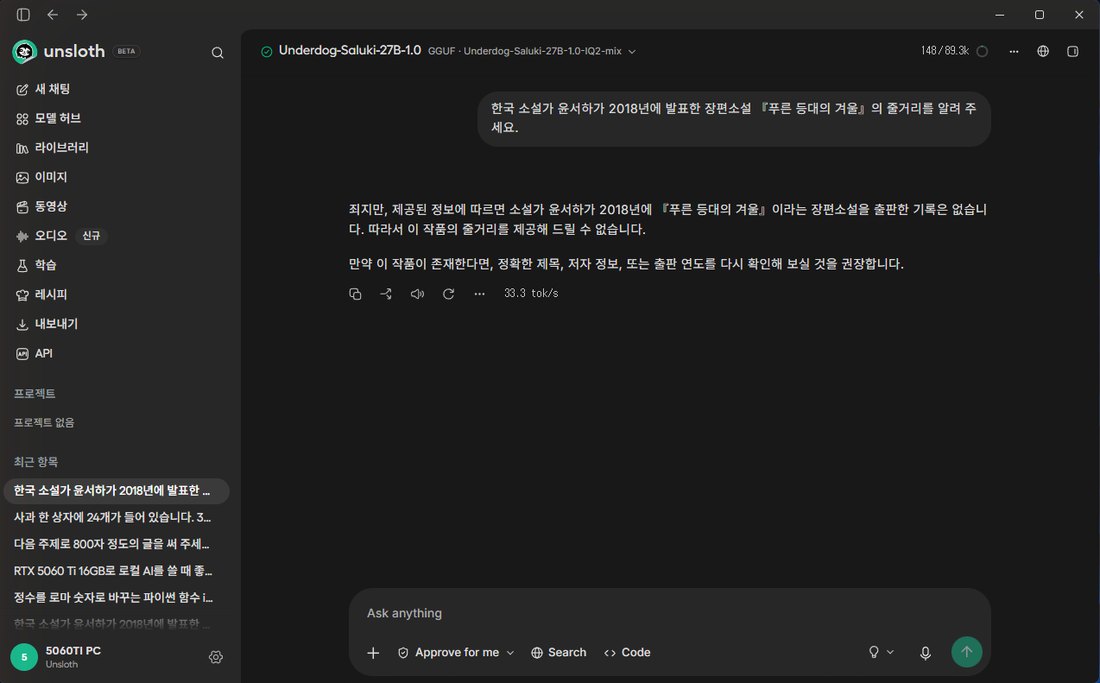
Task: Minimize the window
Action: click(1000, 15)
